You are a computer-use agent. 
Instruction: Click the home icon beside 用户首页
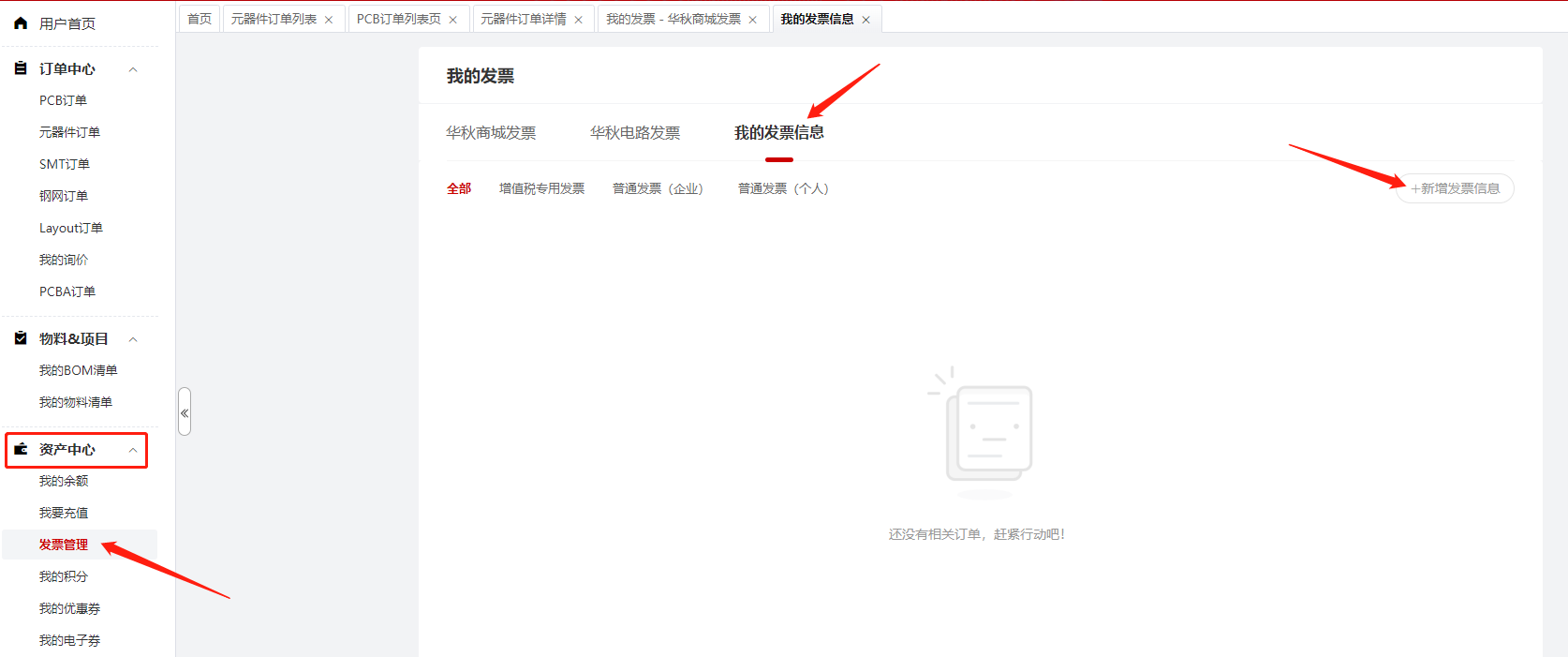click(x=21, y=23)
